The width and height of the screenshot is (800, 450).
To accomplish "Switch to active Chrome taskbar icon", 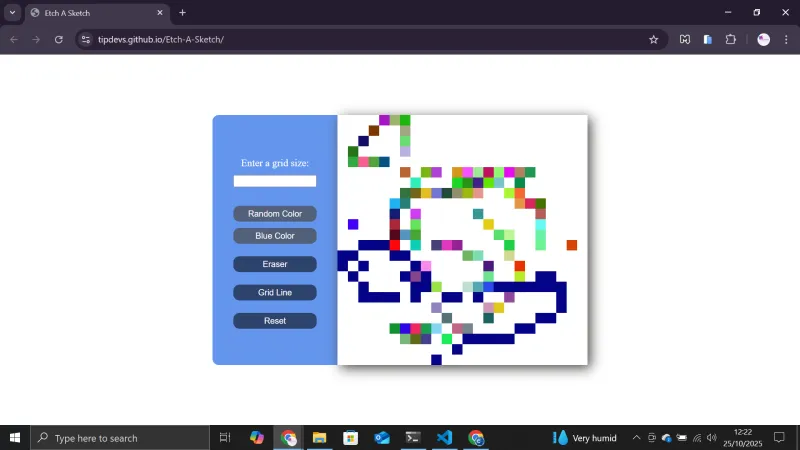I will click(x=288, y=438).
